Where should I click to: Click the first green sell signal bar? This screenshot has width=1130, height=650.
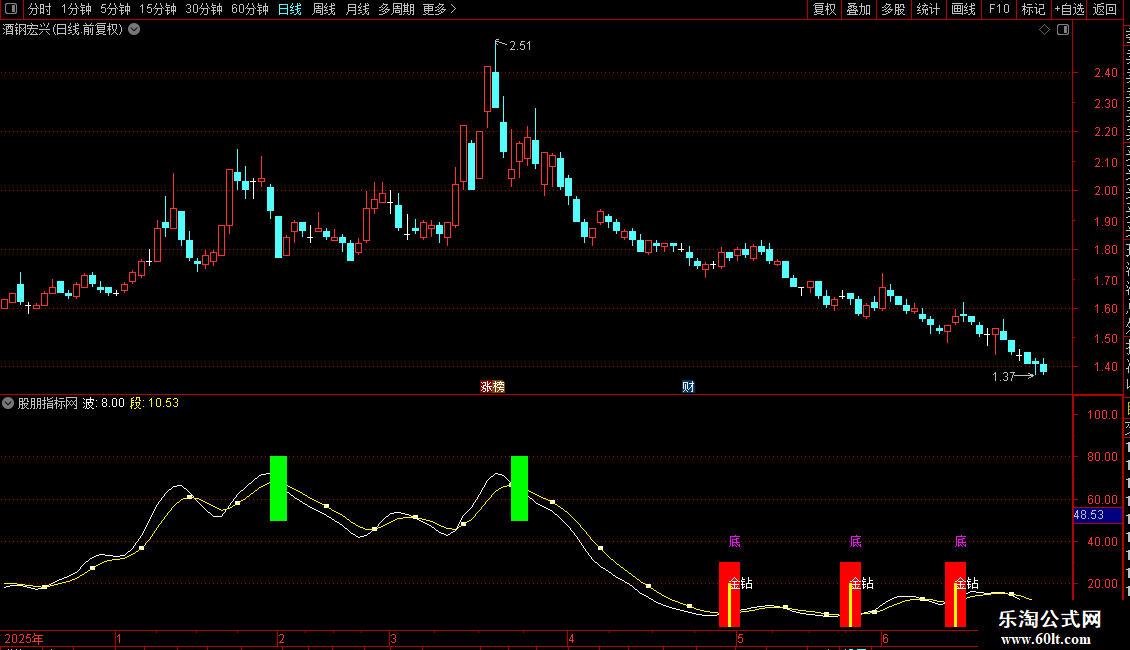[278, 488]
